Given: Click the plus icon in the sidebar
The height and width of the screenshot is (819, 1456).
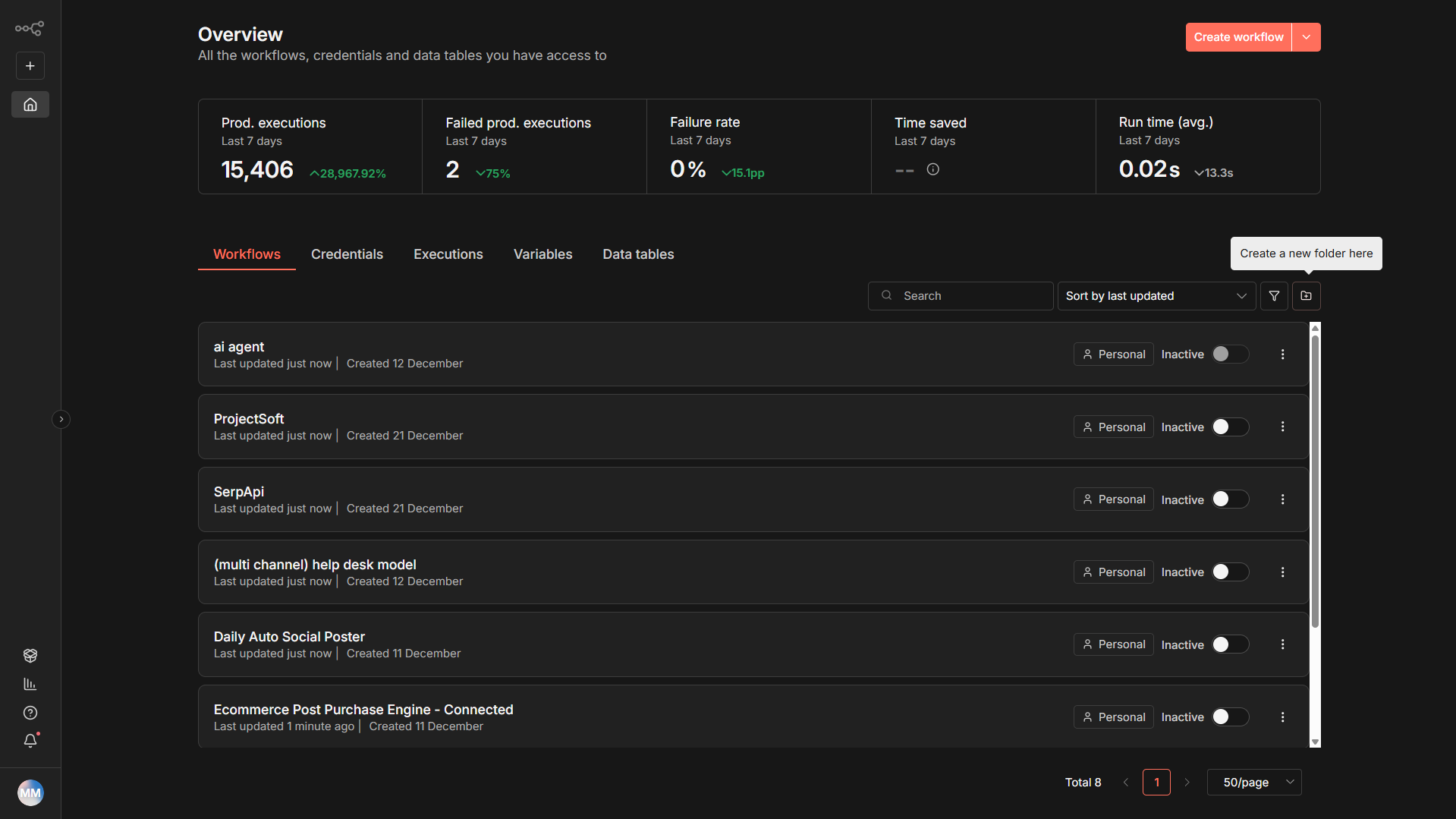Looking at the screenshot, I should 30,65.
